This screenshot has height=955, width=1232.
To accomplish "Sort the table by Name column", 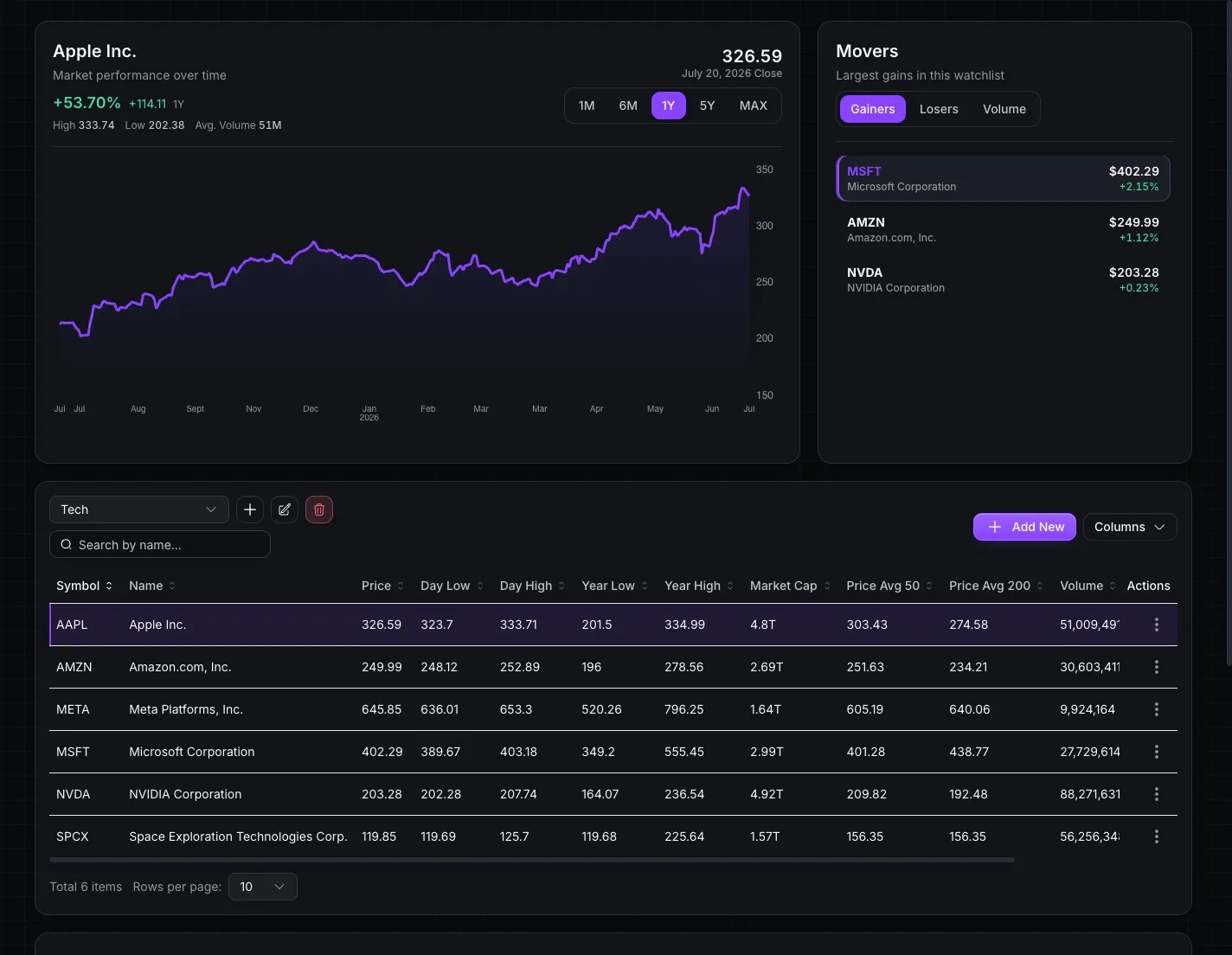I will [x=152, y=586].
